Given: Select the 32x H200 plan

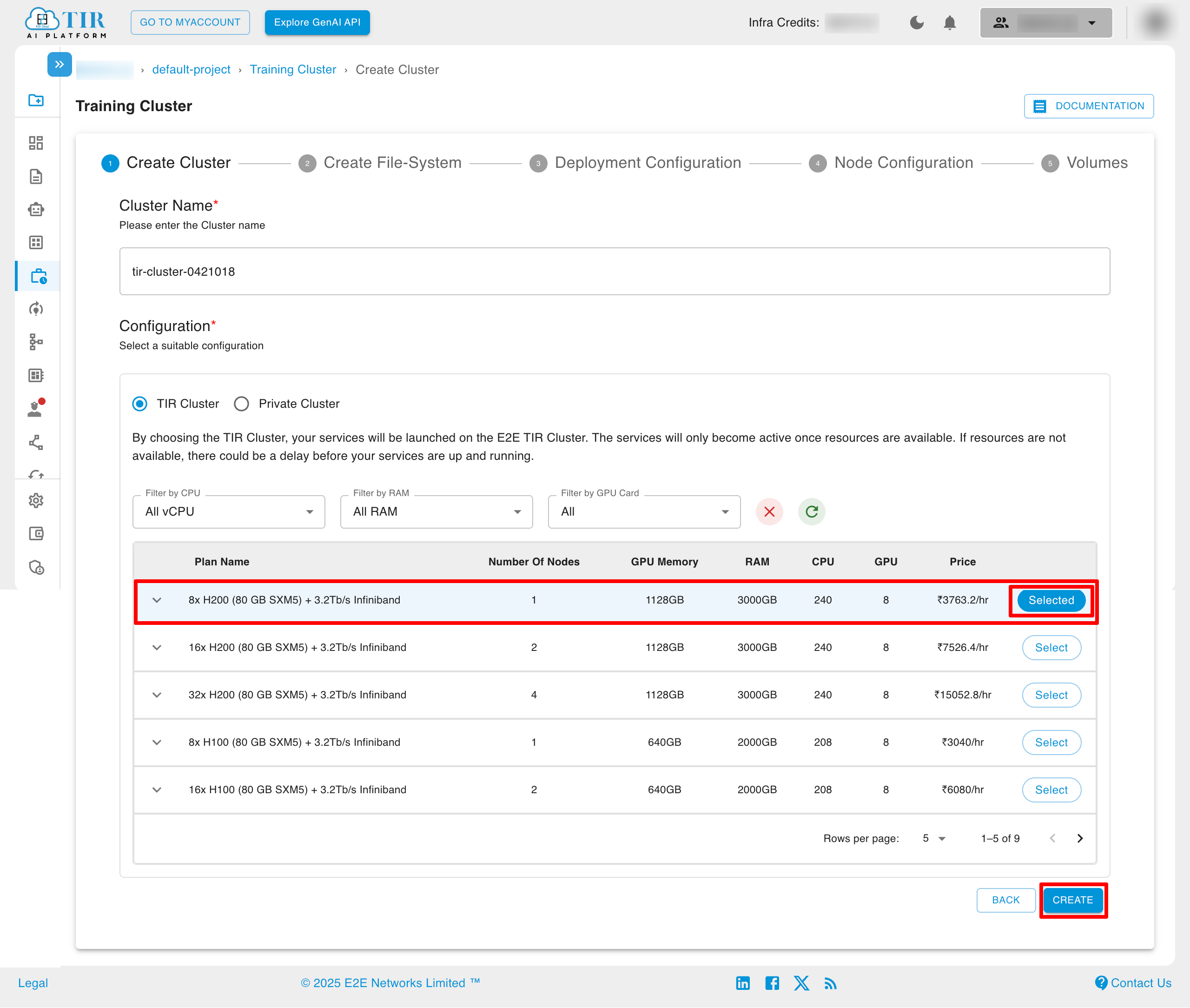Looking at the screenshot, I should (1051, 695).
